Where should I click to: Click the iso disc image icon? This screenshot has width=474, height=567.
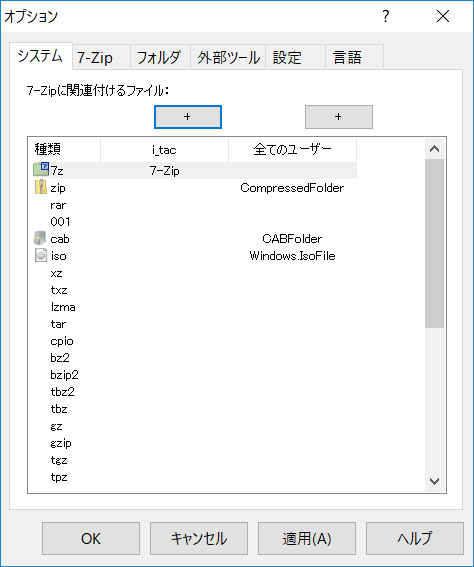point(41,255)
